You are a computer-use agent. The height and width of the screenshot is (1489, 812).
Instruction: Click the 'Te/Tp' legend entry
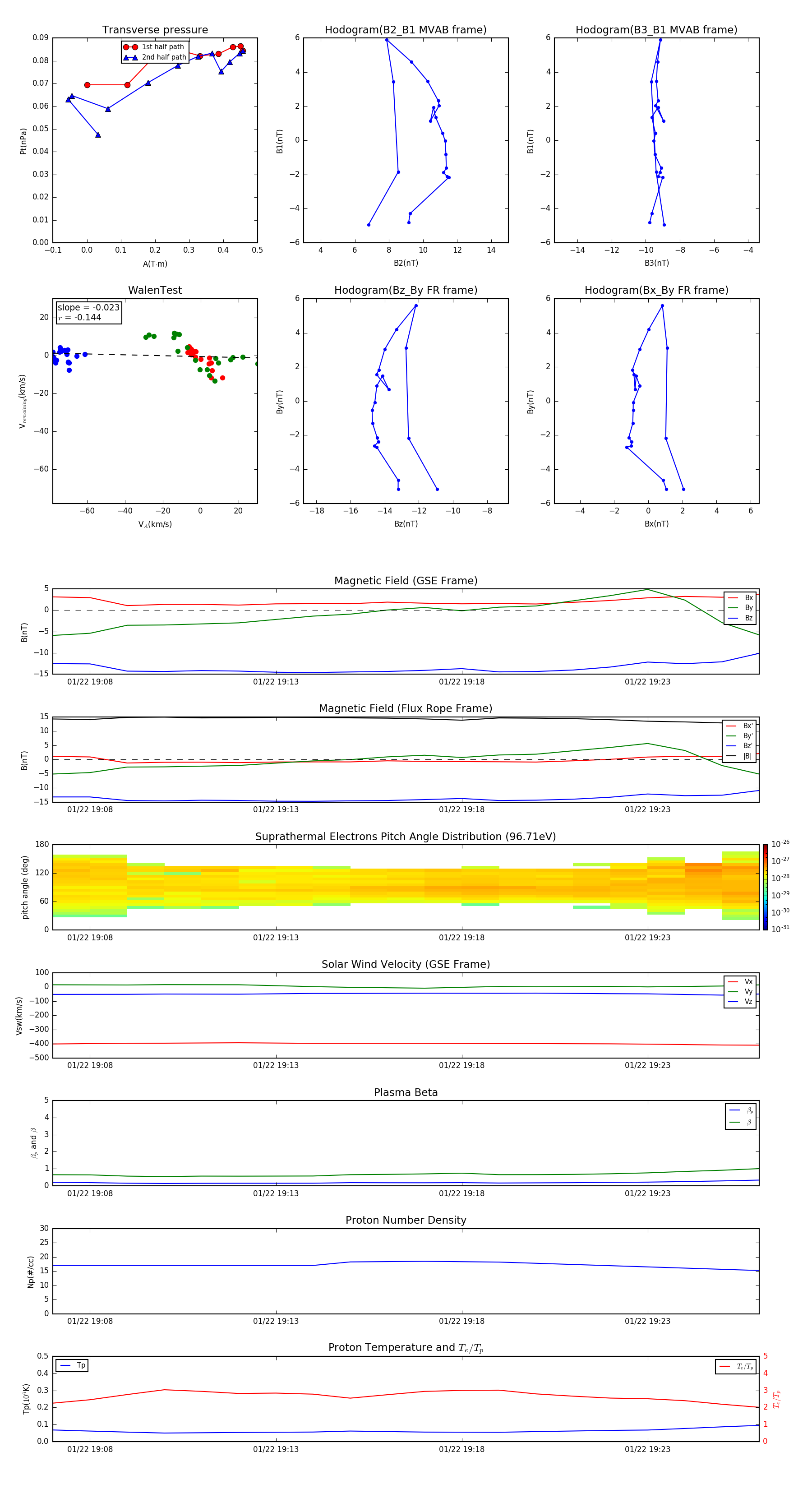coord(737,1366)
